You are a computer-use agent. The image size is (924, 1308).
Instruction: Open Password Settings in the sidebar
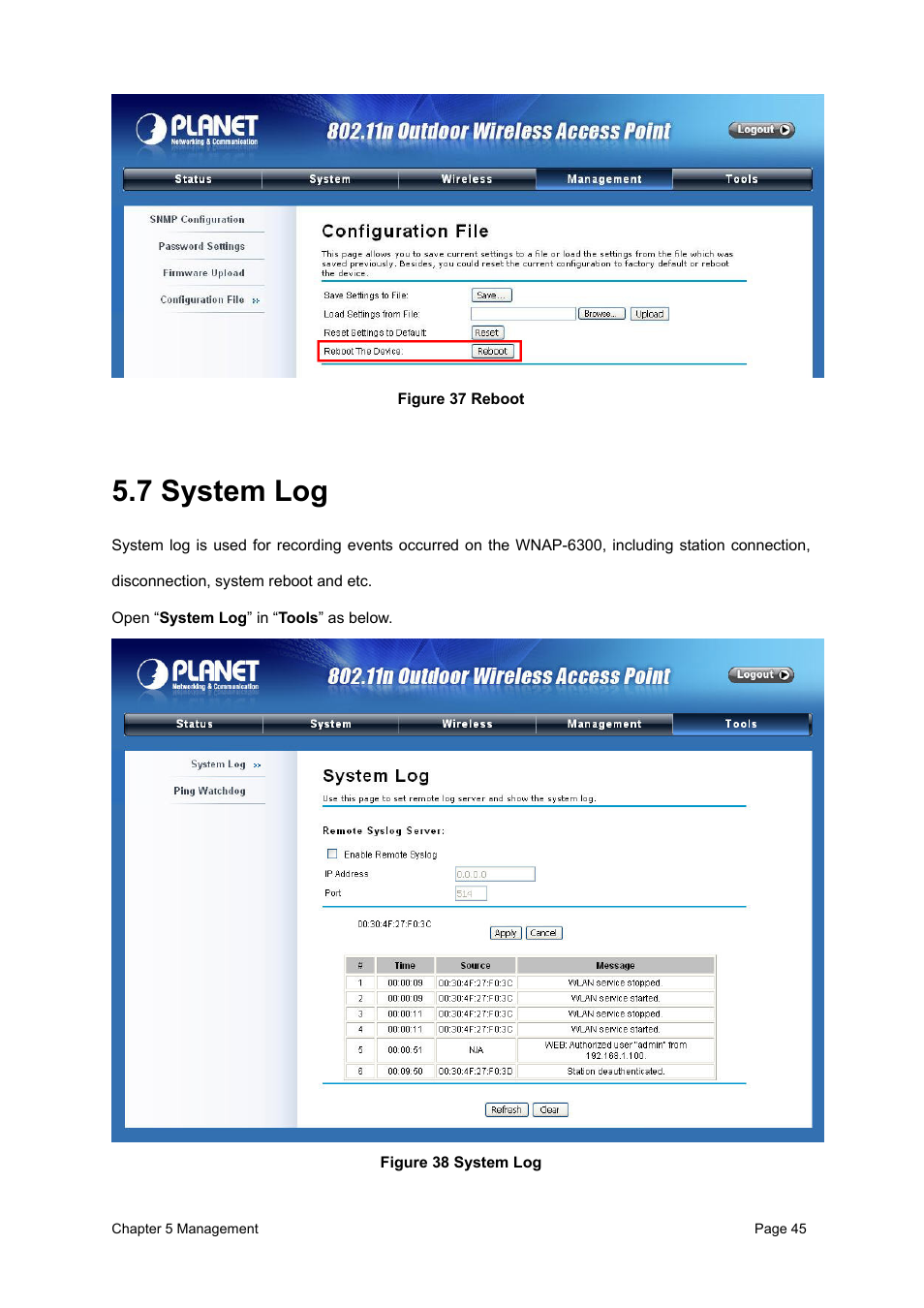(201, 246)
